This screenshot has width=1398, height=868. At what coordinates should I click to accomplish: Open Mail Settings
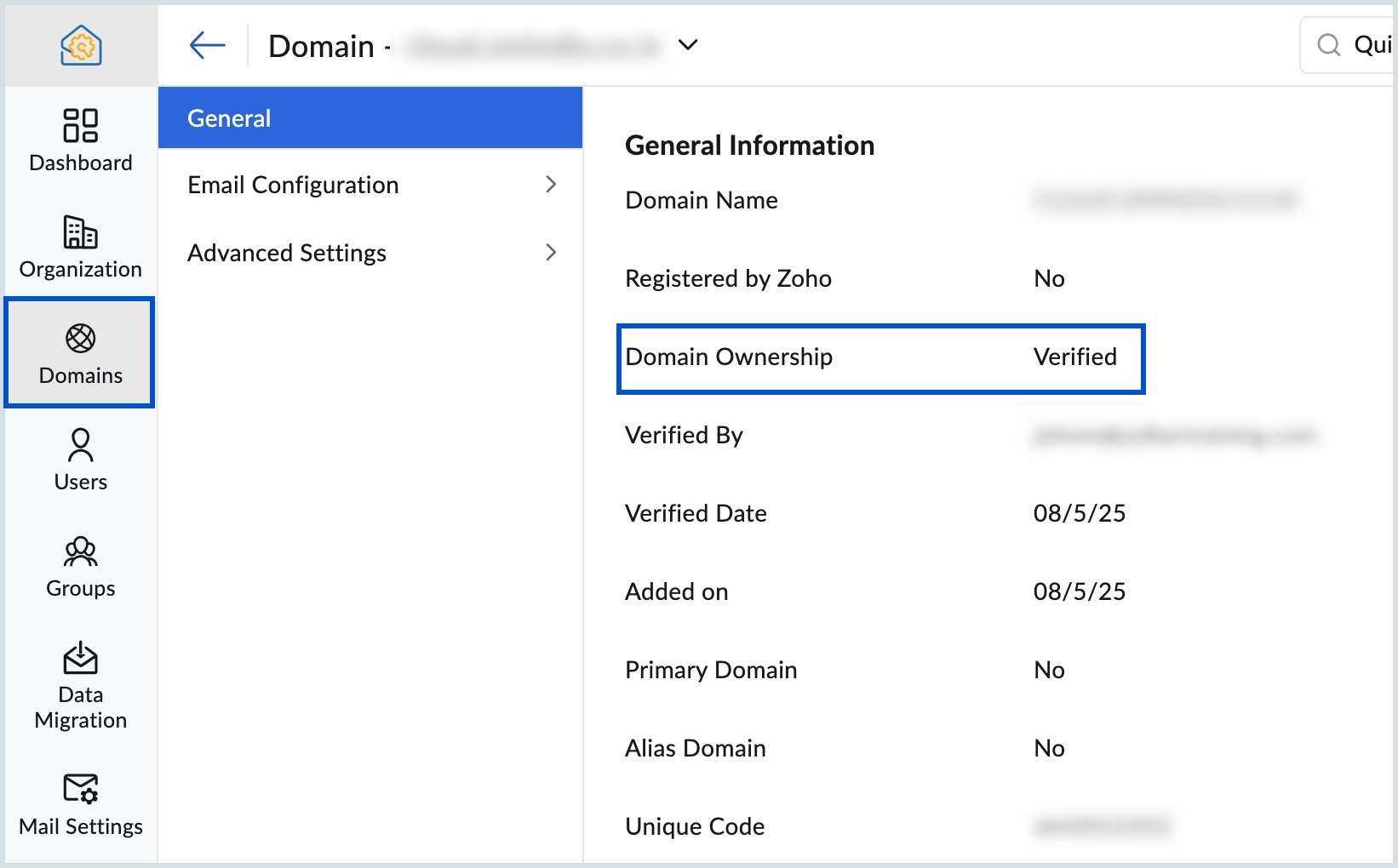(x=80, y=804)
